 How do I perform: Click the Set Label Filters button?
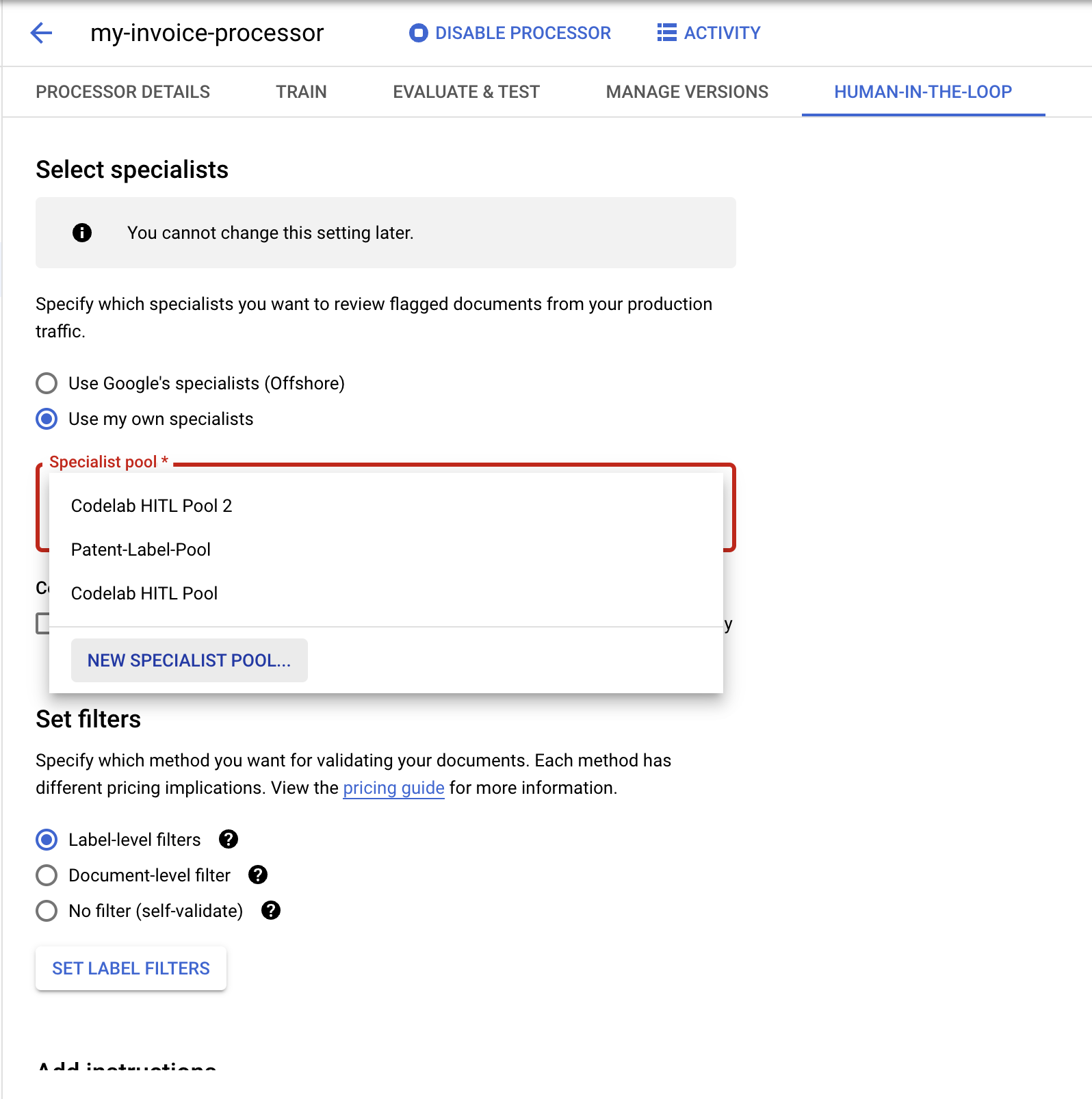pyautogui.click(x=131, y=968)
